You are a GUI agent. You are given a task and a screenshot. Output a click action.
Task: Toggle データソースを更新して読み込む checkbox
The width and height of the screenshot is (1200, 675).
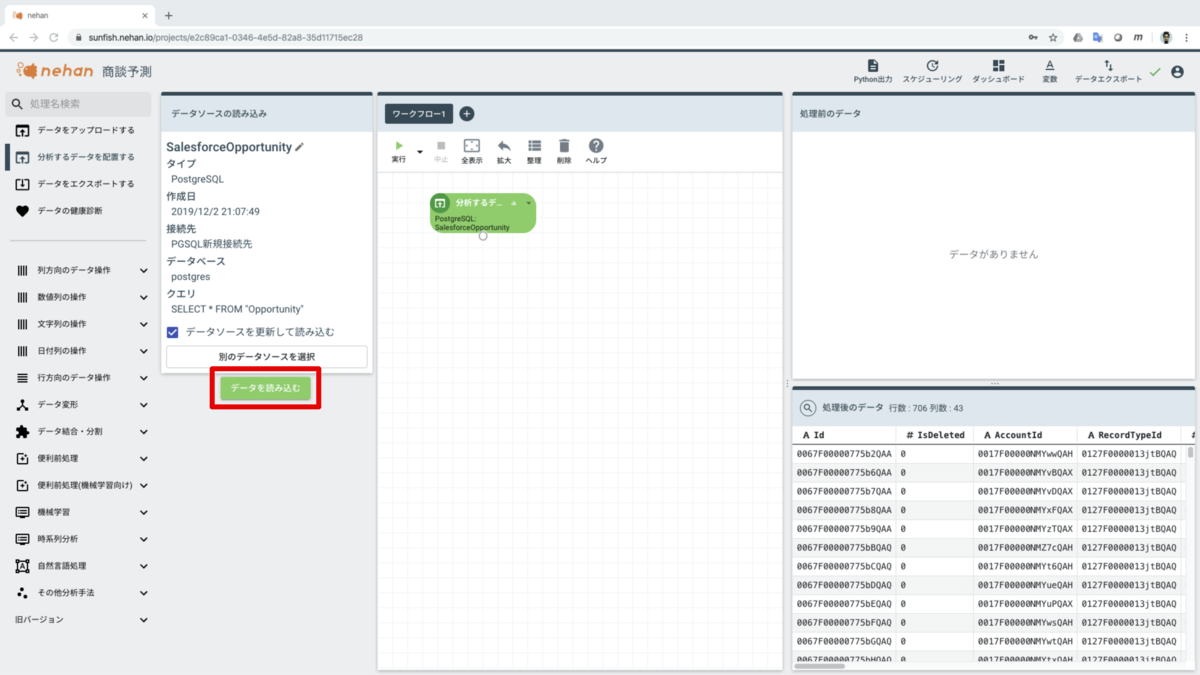173,332
